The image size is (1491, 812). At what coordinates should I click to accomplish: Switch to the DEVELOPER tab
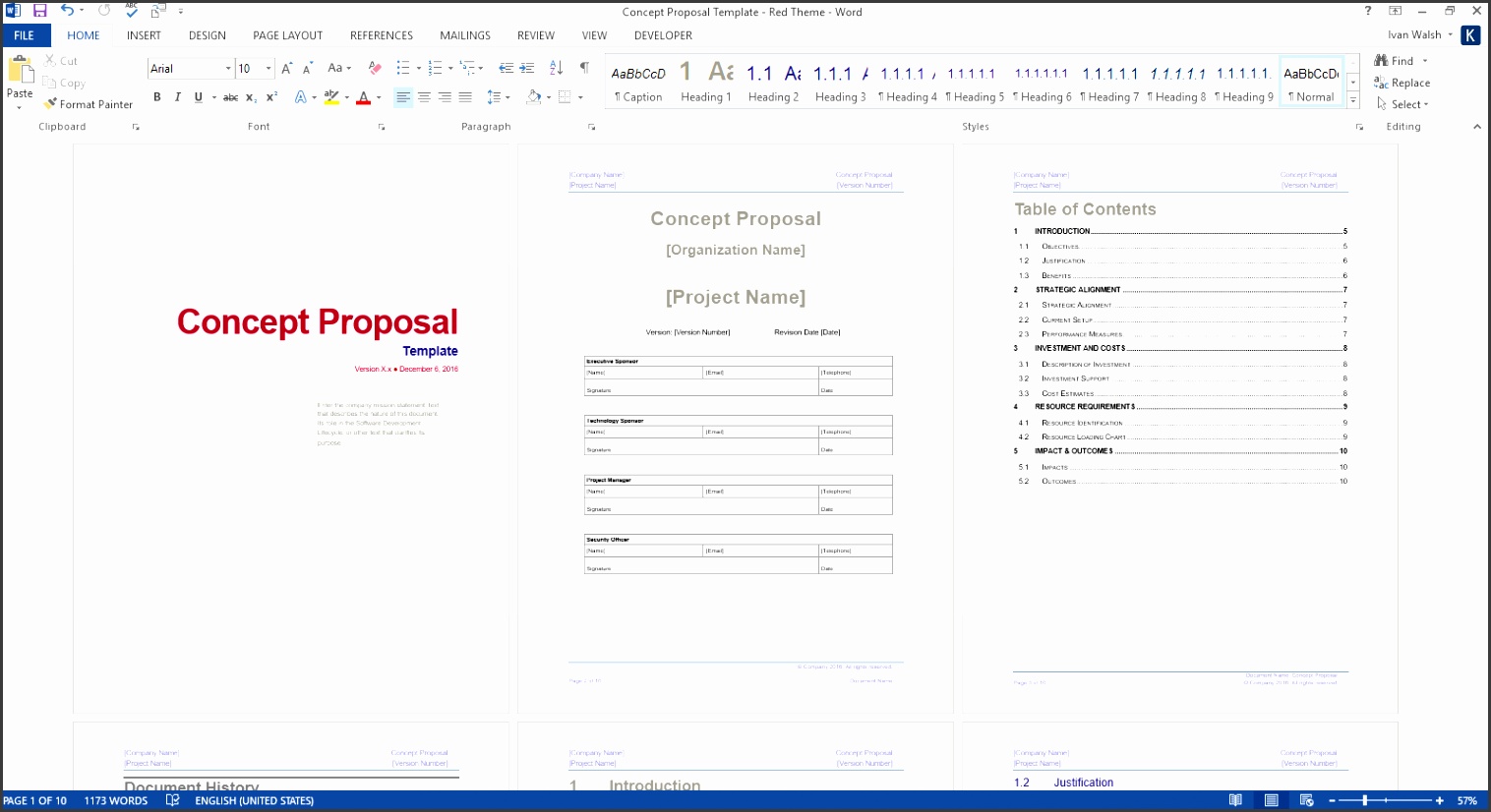[x=663, y=35]
